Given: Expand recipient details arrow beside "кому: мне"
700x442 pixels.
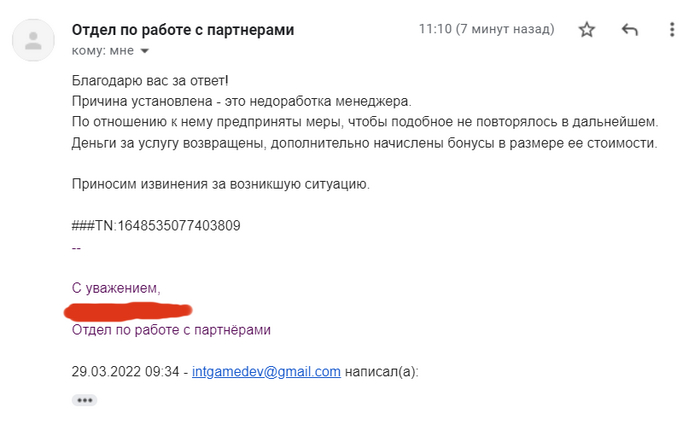Looking at the screenshot, I should [x=144, y=51].
